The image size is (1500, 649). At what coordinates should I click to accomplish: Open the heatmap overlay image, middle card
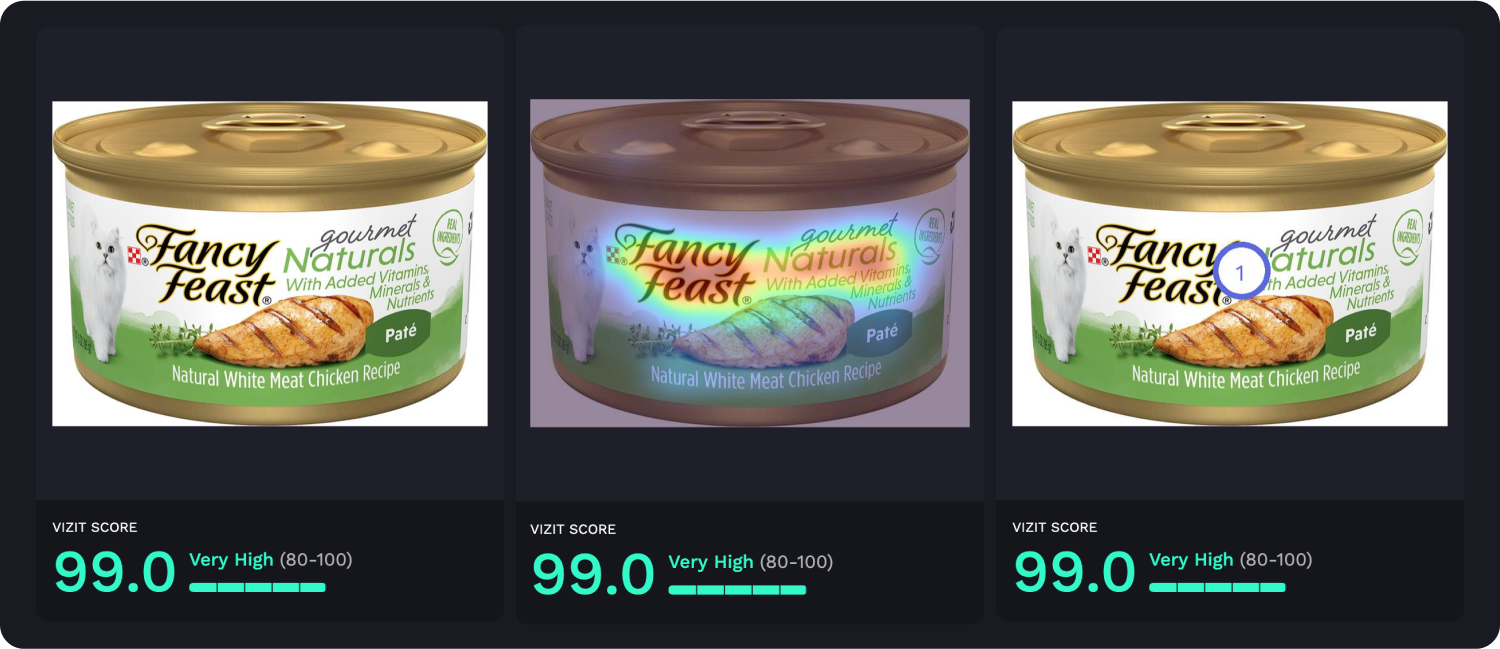pos(750,263)
